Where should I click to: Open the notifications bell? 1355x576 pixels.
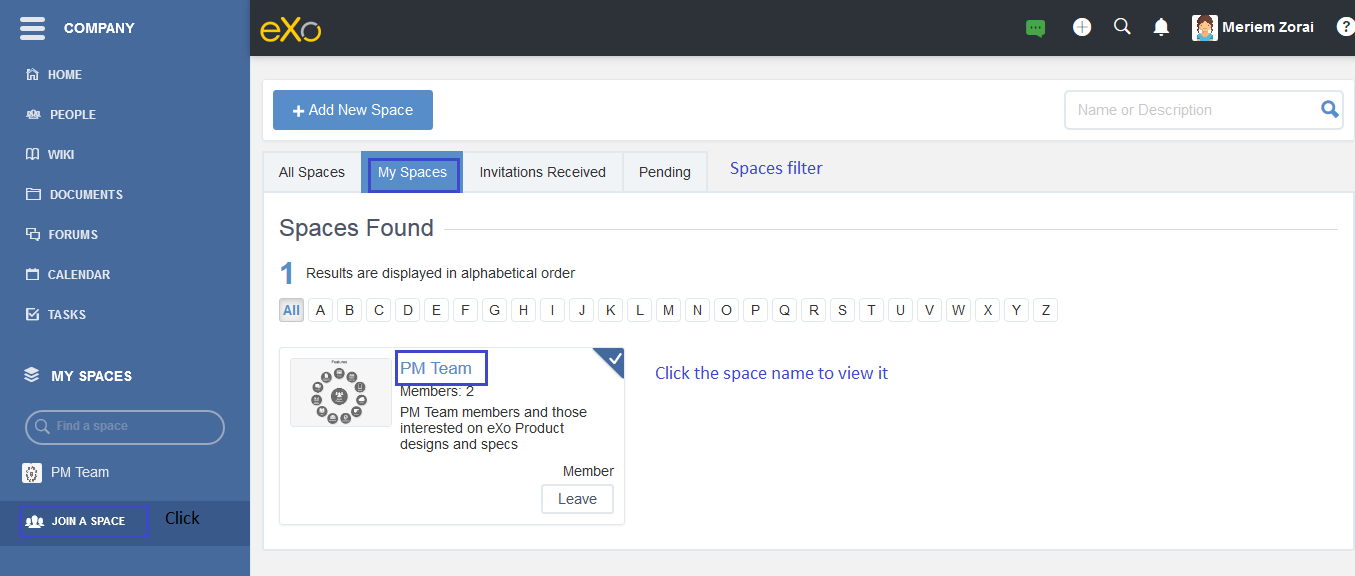(1161, 27)
